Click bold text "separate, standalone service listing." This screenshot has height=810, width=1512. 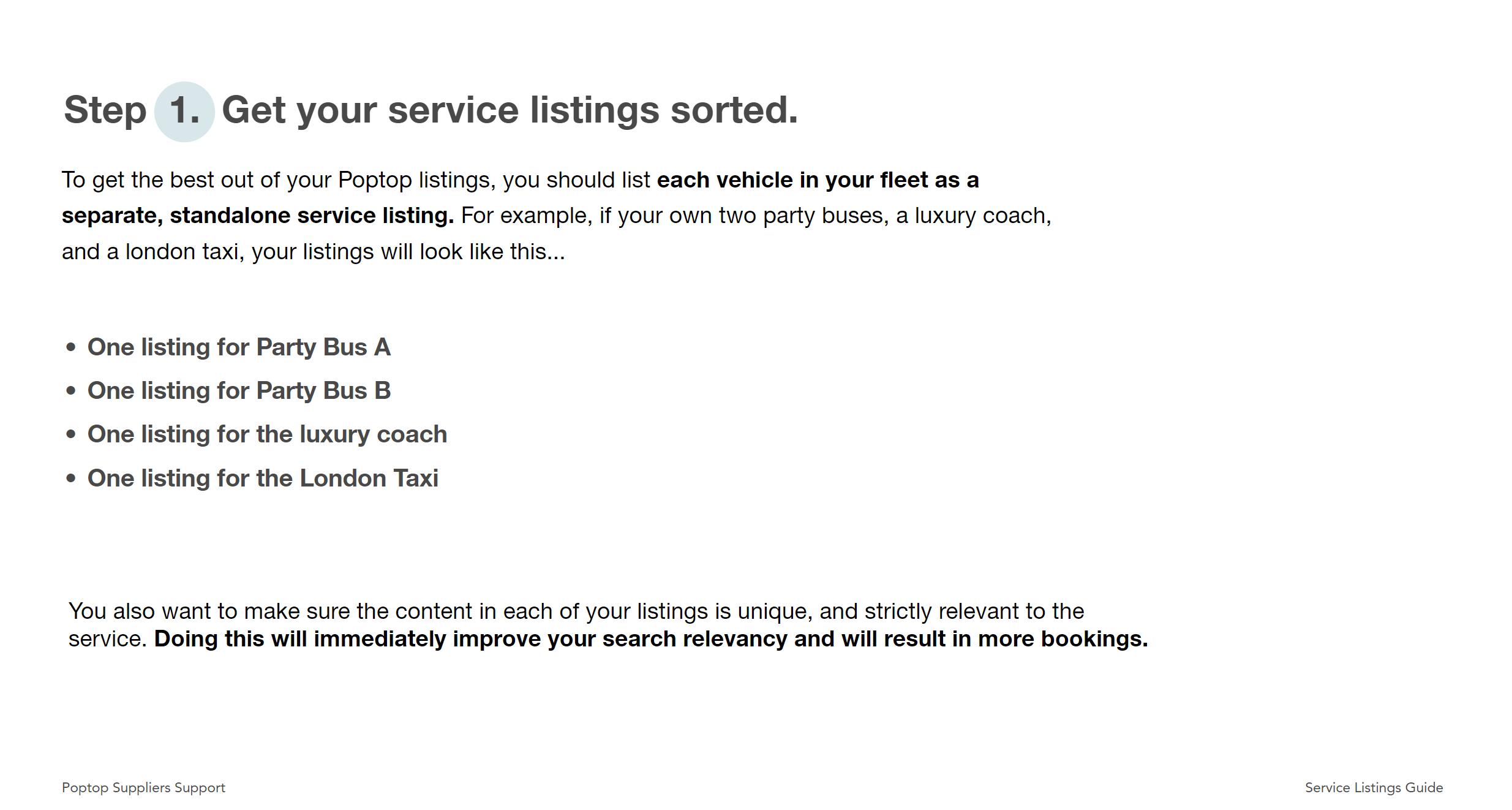click(x=258, y=216)
